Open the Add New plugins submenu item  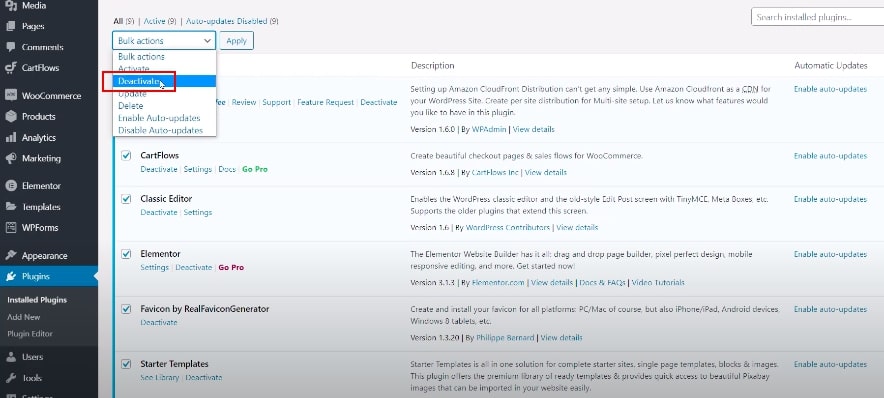[x=24, y=317]
